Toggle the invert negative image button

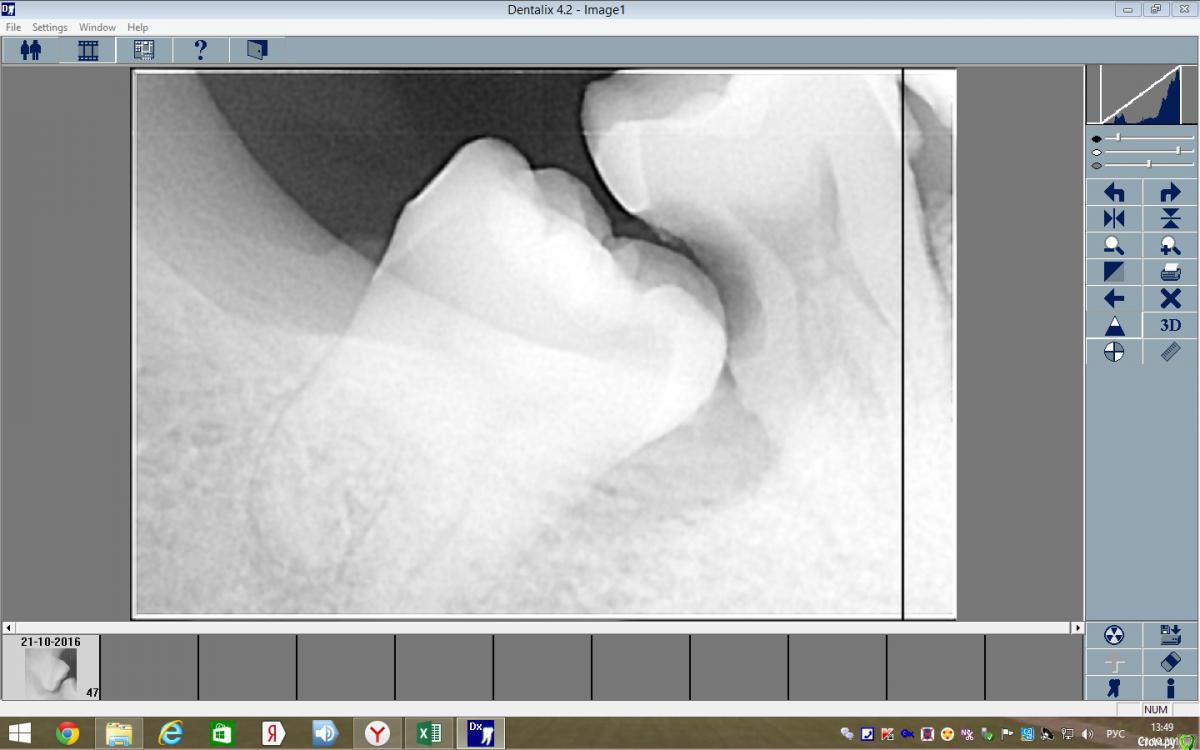[1114, 272]
